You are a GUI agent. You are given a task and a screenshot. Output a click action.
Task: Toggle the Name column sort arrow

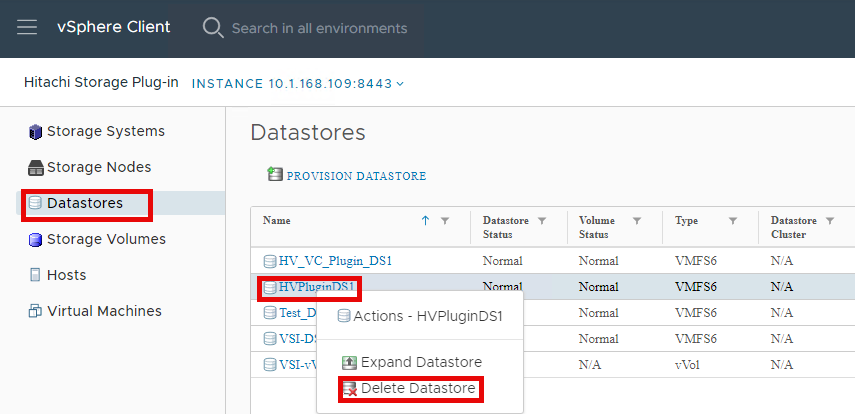click(x=425, y=220)
